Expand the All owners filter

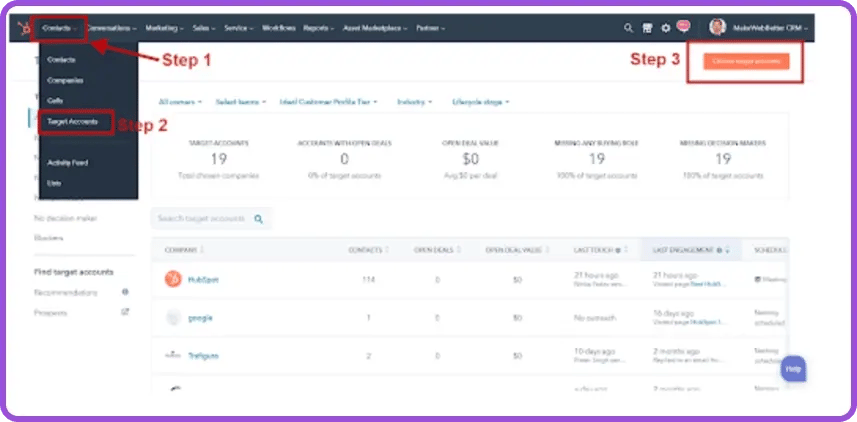(180, 102)
